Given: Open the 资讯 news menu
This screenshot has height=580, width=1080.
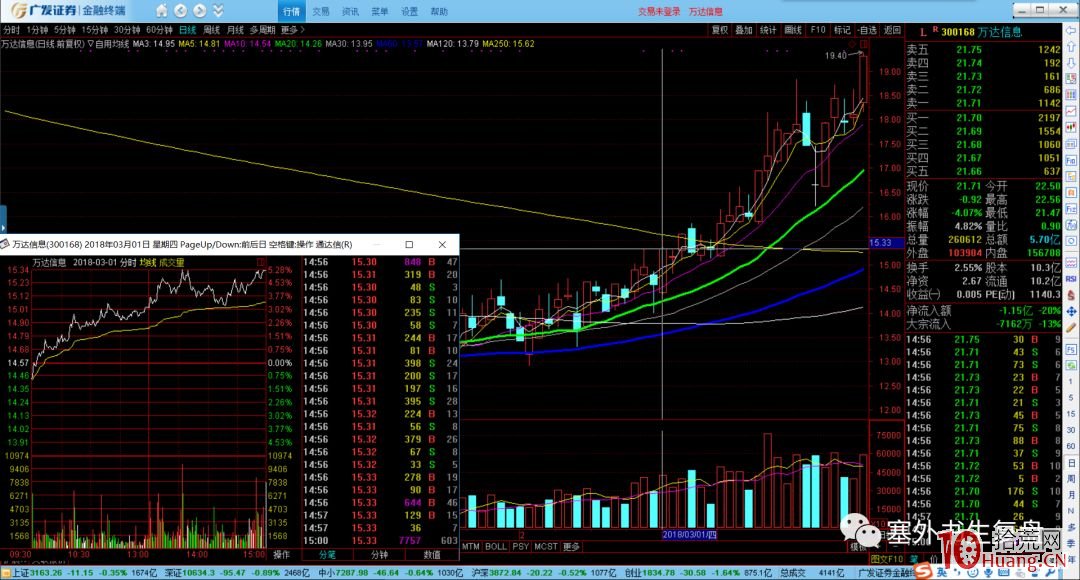Looking at the screenshot, I should coord(351,12).
